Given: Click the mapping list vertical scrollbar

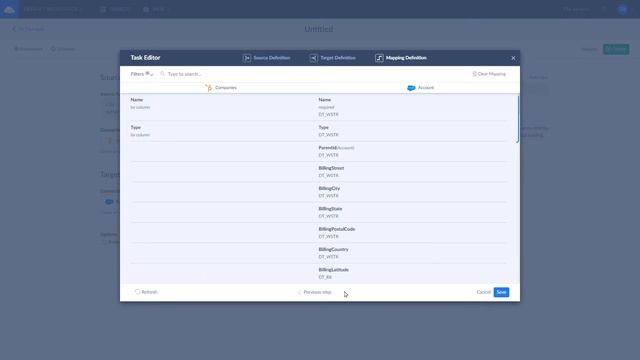Looking at the screenshot, I should click(518, 119).
